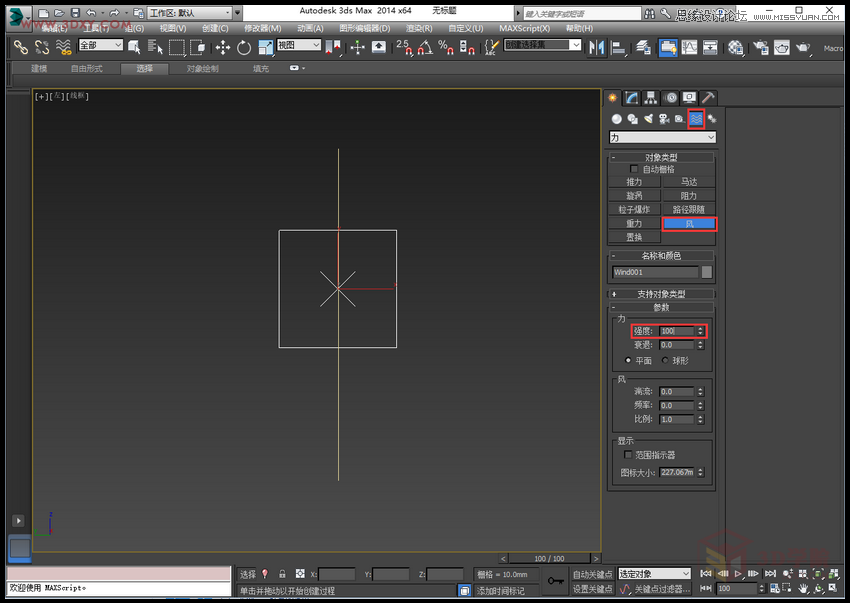
Task: Enable the 自动栅格 checkbox
Action: coord(634,170)
